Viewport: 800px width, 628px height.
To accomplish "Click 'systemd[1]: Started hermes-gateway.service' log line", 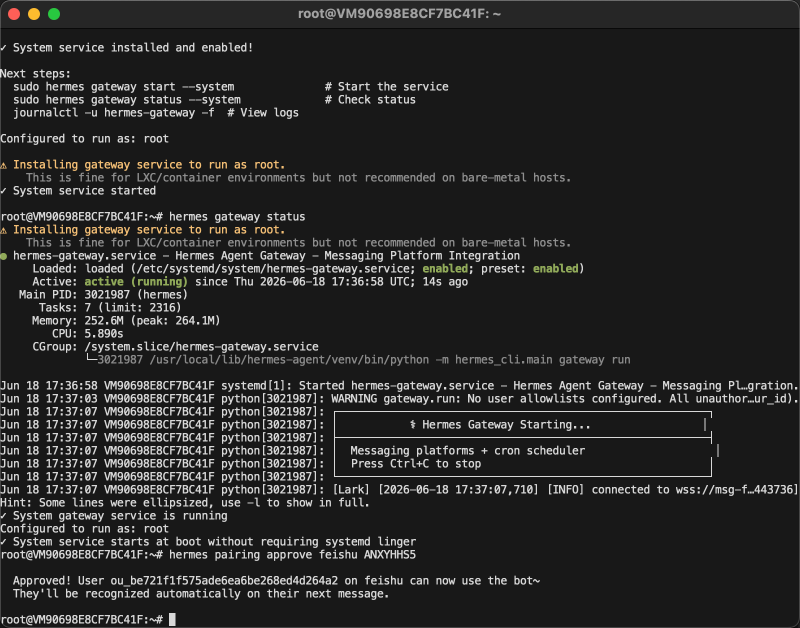I will point(399,386).
